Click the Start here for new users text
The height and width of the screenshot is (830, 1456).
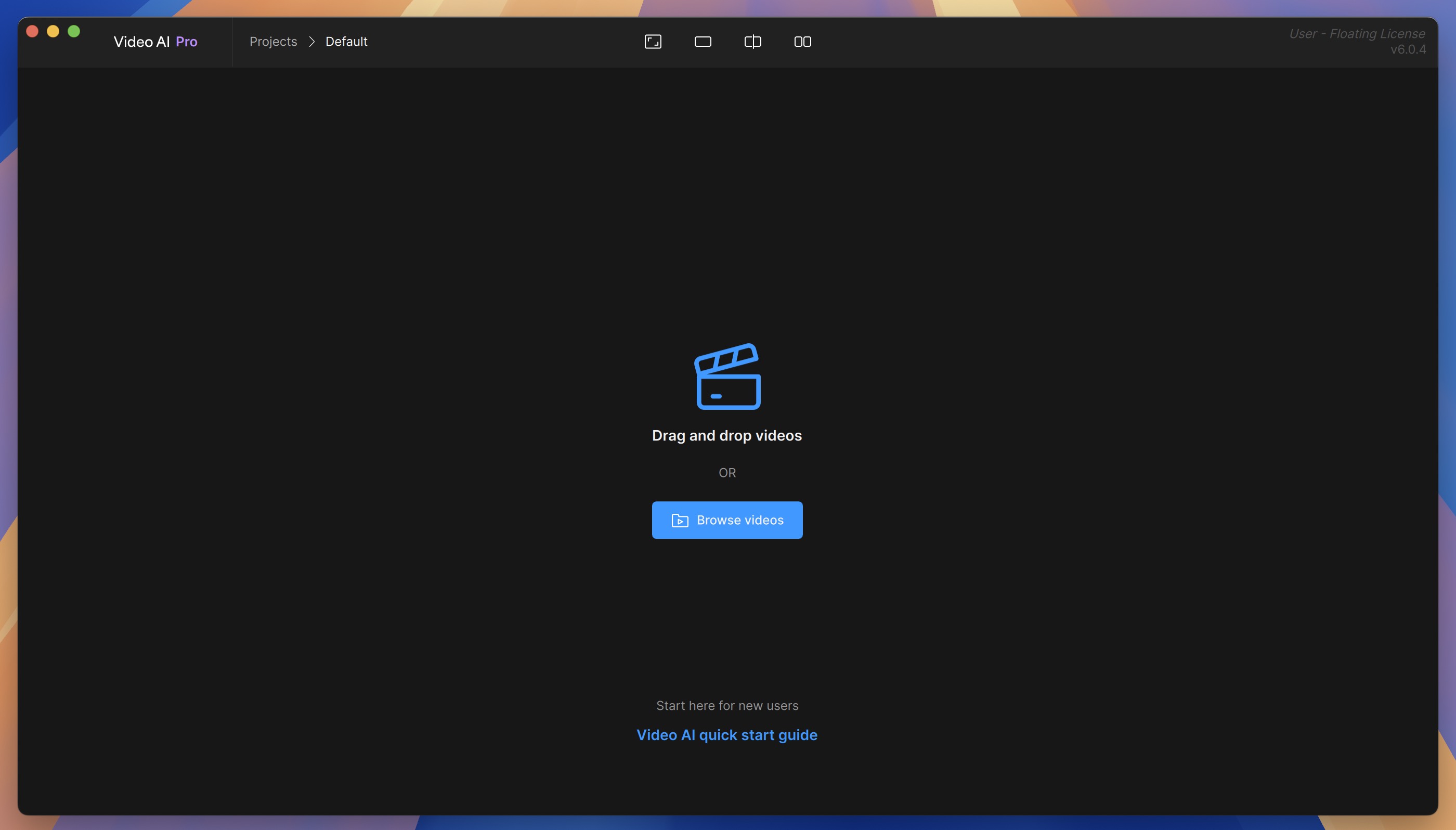[727, 705]
